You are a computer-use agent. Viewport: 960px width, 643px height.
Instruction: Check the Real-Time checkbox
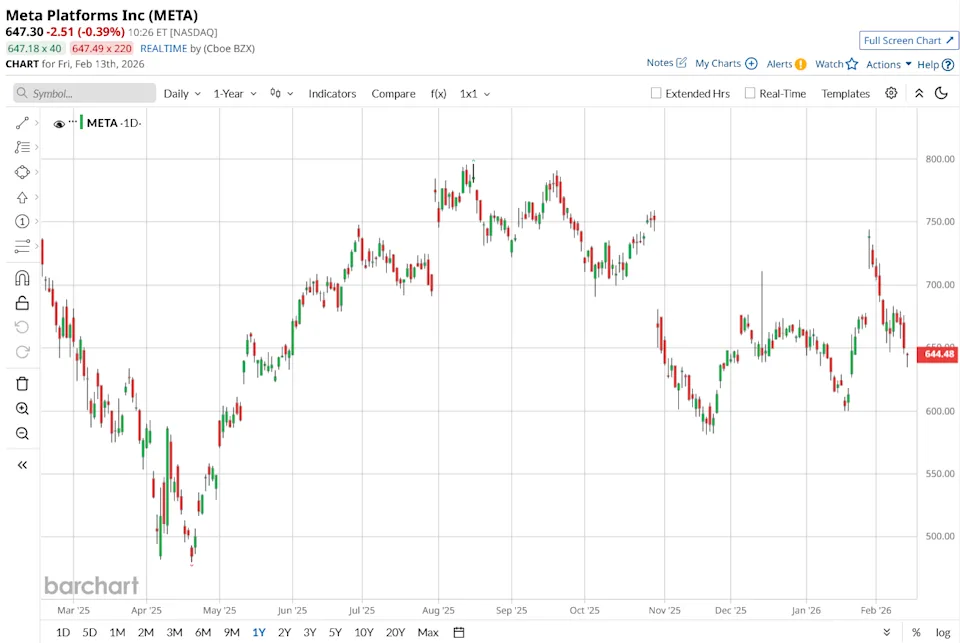click(750, 93)
